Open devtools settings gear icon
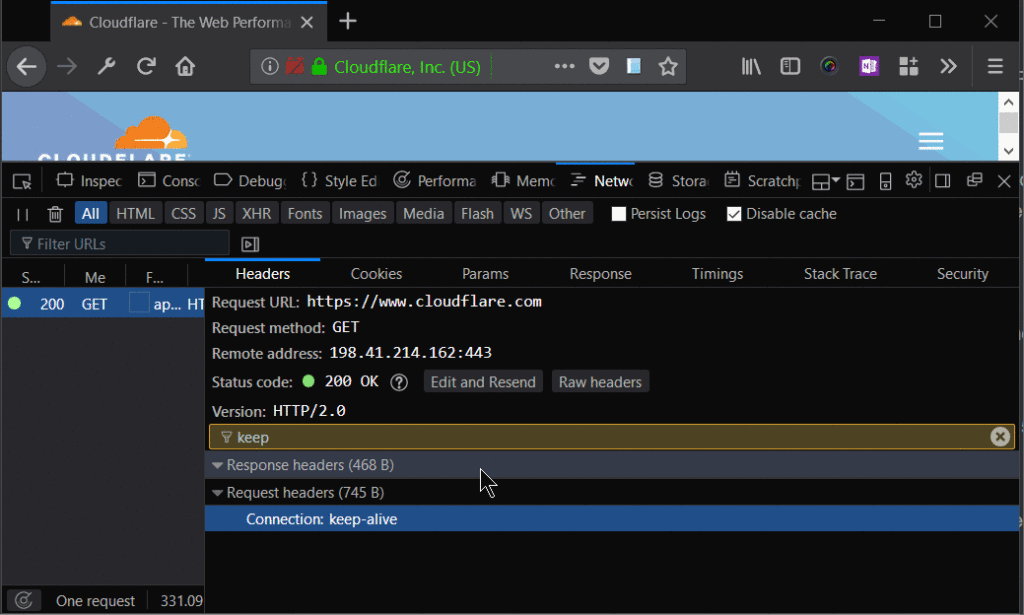Image resolution: width=1024 pixels, height=615 pixels. tap(914, 180)
